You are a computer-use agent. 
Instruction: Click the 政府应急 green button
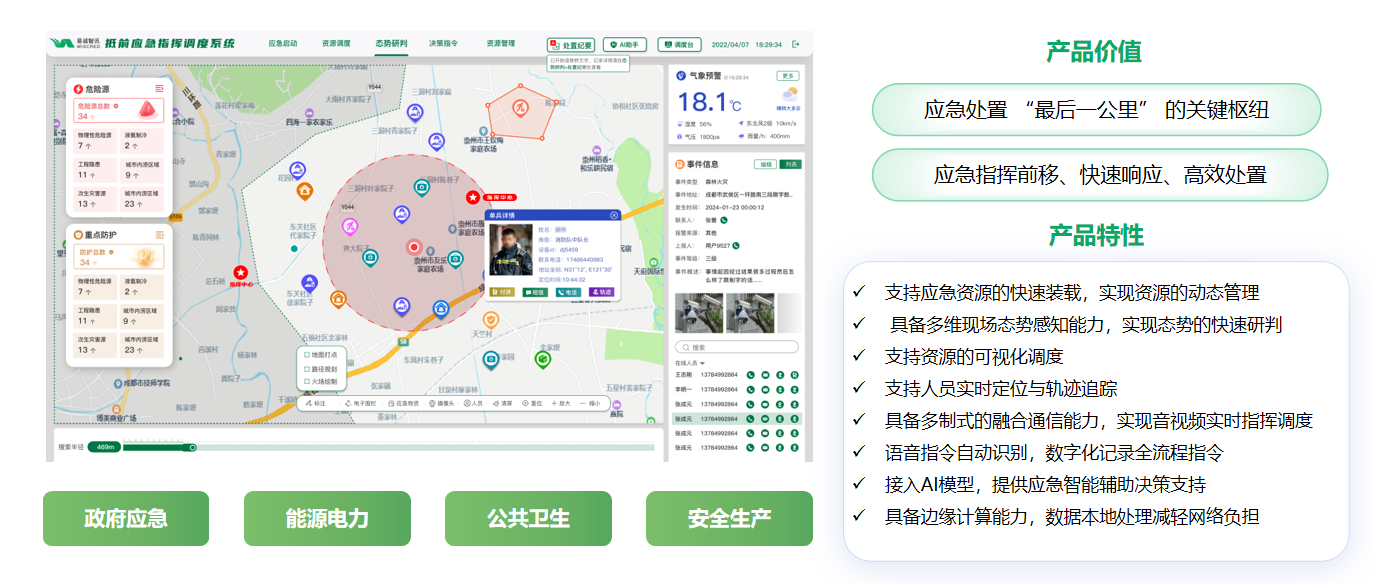pyautogui.click(x=126, y=518)
